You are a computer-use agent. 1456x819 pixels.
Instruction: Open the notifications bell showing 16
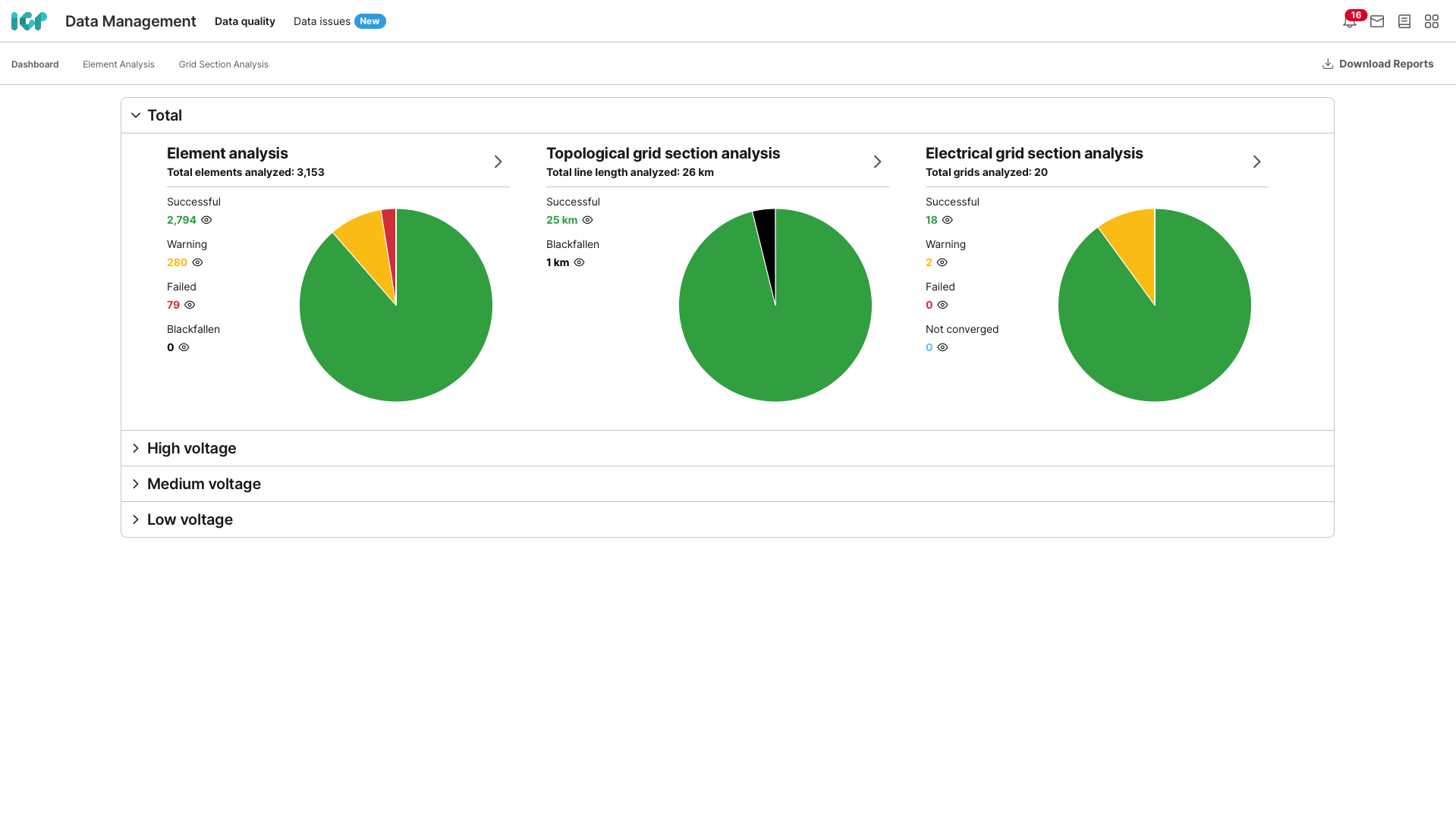tap(1350, 21)
